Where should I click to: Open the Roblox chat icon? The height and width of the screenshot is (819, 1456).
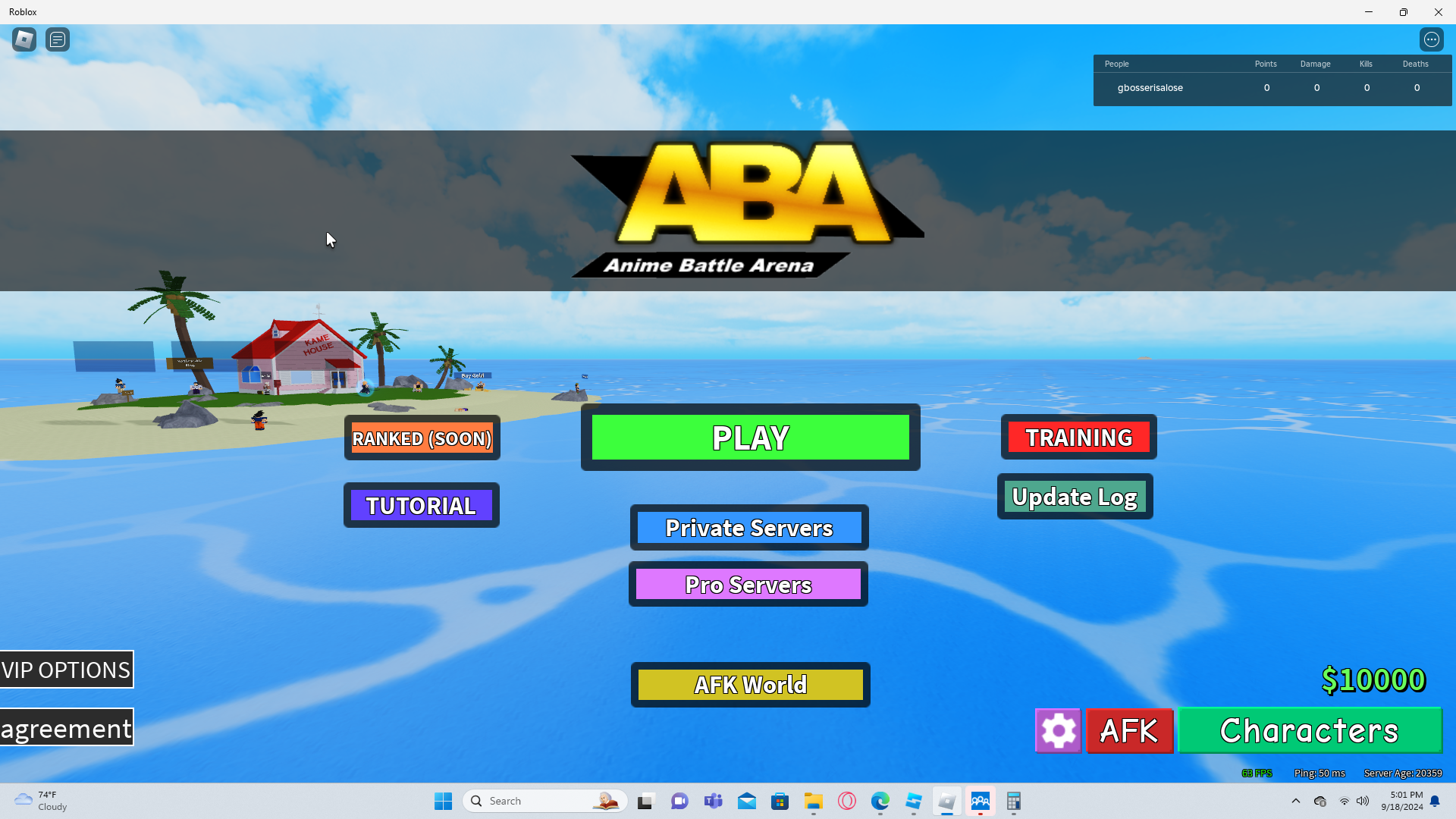(58, 39)
